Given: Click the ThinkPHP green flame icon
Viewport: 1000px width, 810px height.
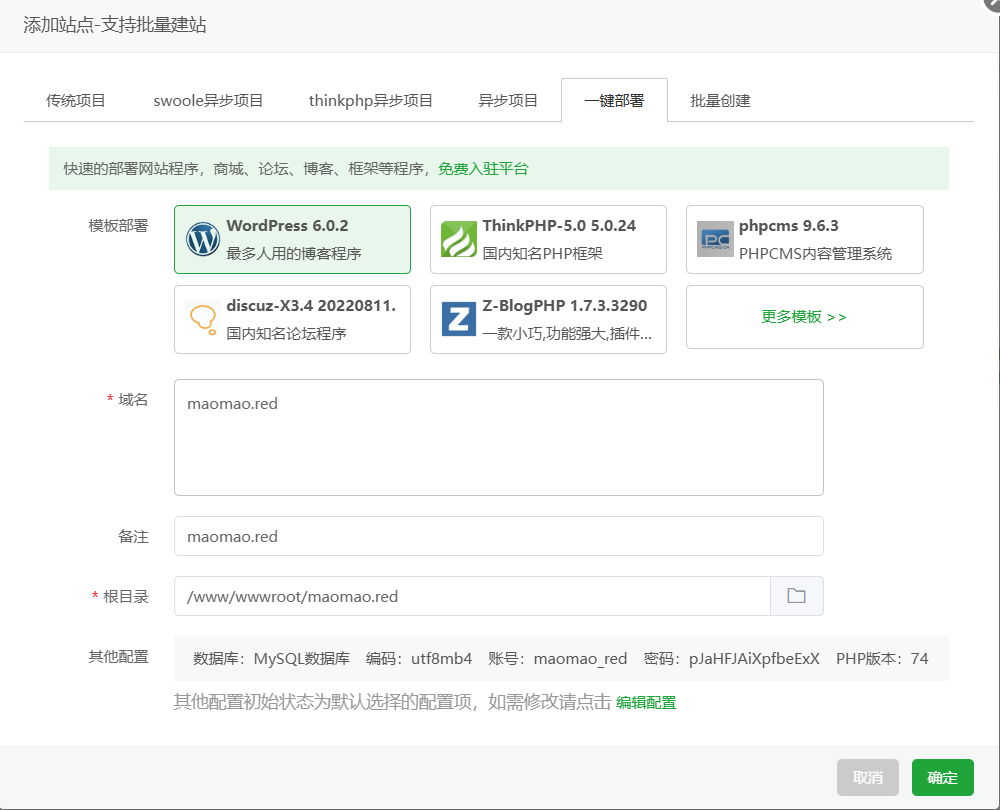Looking at the screenshot, I should 459,239.
